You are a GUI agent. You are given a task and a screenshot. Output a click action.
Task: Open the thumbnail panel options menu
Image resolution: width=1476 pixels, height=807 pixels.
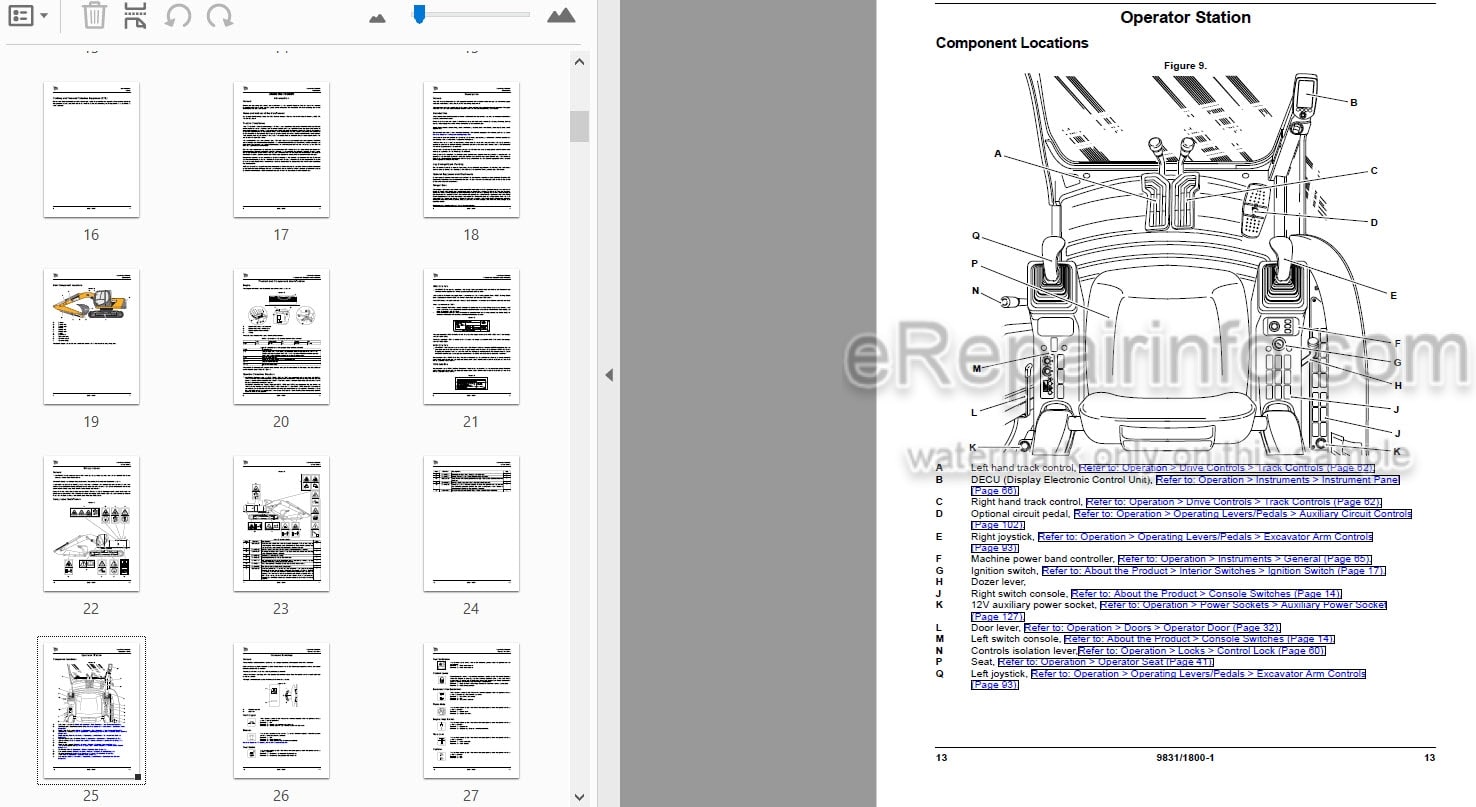pos(27,16)
